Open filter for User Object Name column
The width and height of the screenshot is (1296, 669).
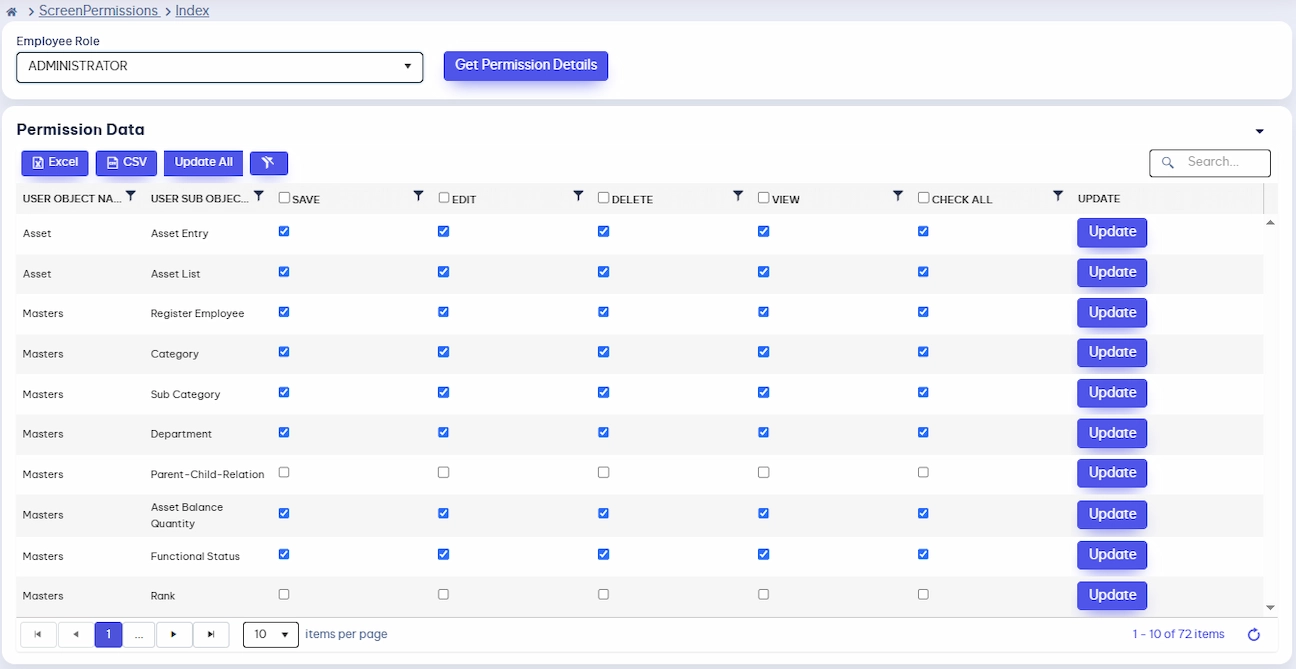pyautogui.click(x=130, y=197)
